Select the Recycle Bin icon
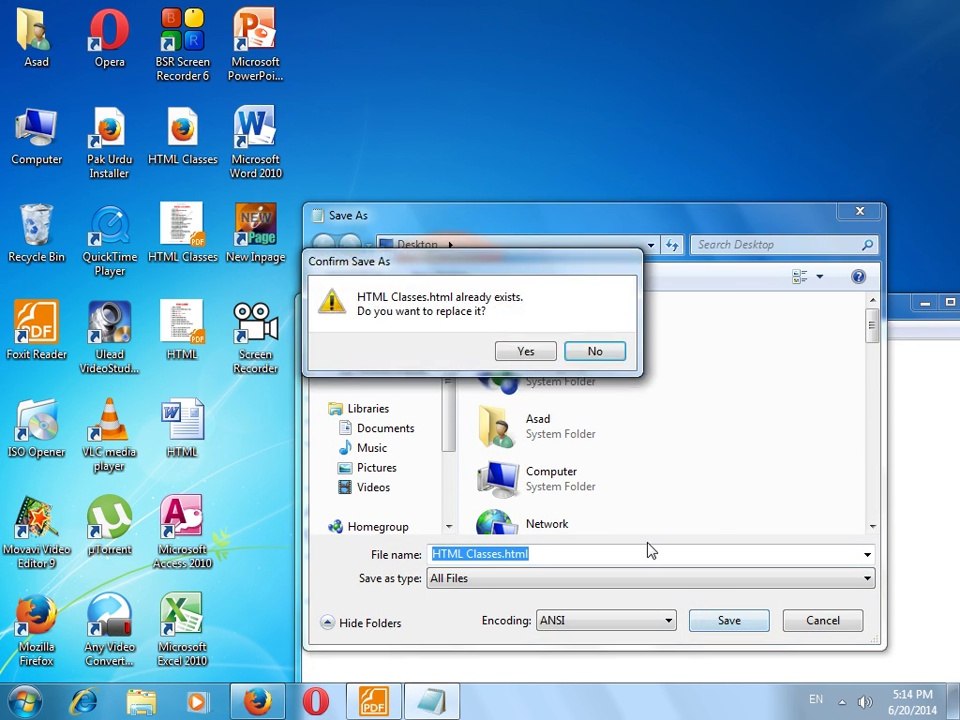 pyautogui.click(x=36, y=233)
